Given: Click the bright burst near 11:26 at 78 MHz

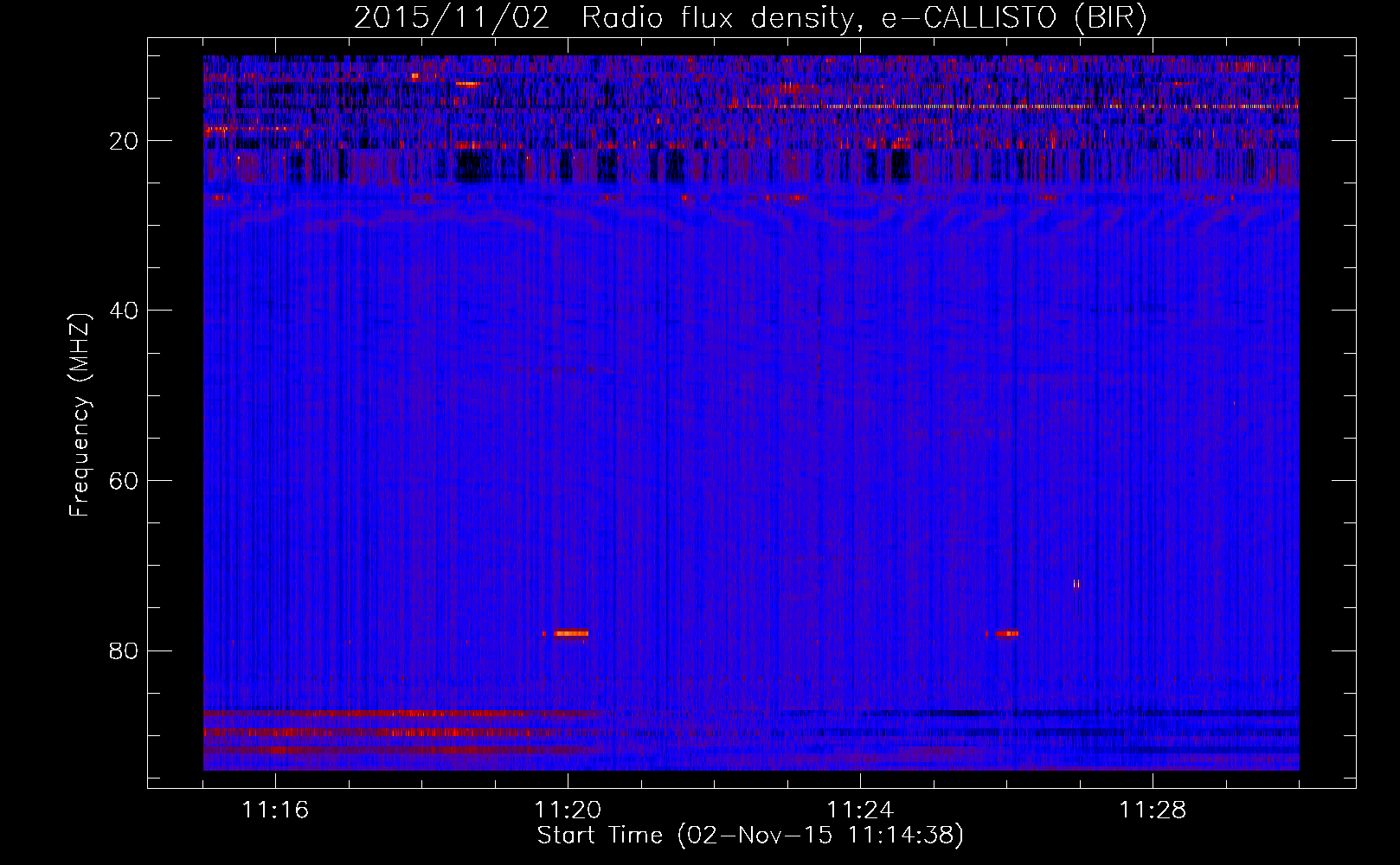Looking at the screenshot, I should pyautogui.click(x=1005, y=633).
